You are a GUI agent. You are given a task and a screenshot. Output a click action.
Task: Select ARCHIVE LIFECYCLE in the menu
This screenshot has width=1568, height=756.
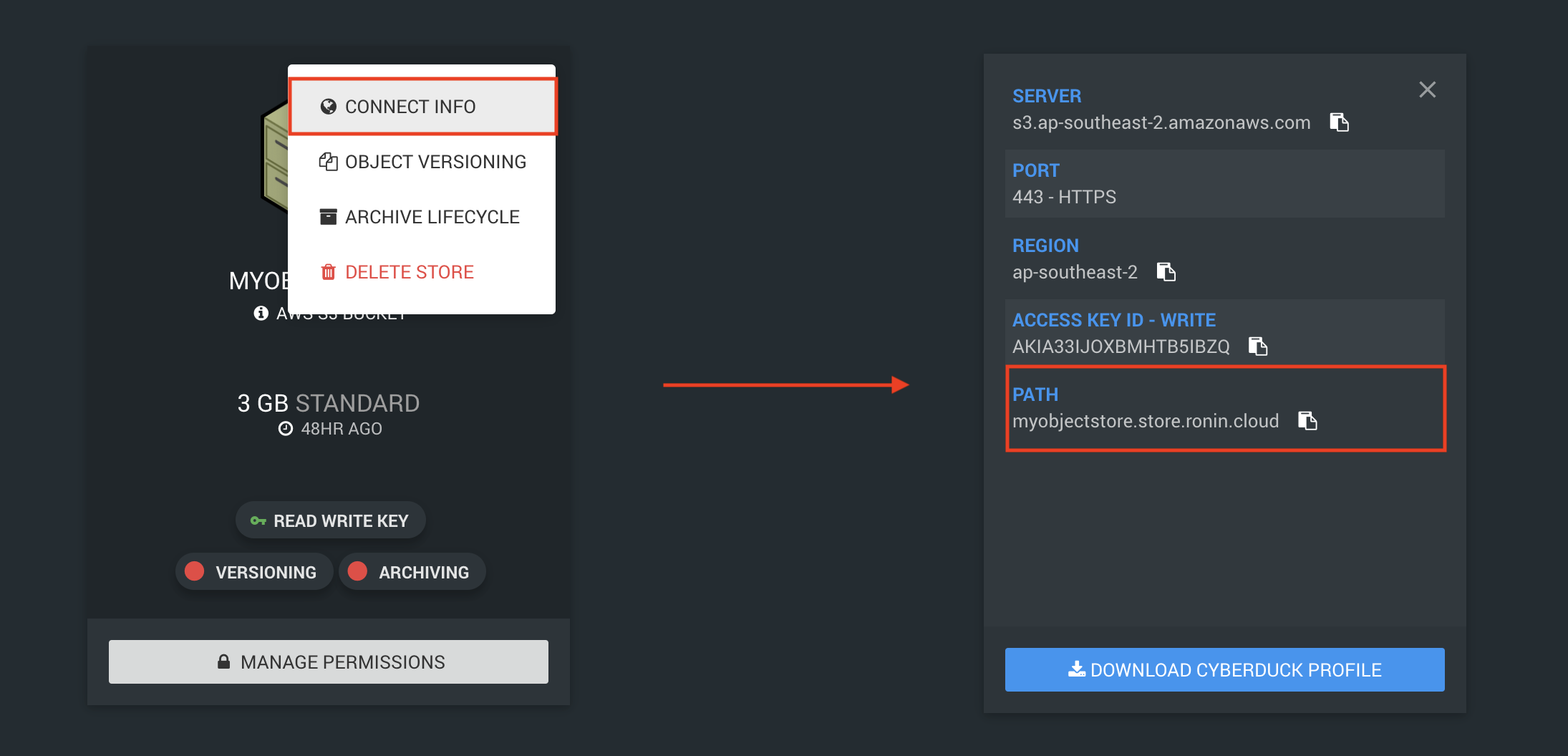click(x=432, y=216)
